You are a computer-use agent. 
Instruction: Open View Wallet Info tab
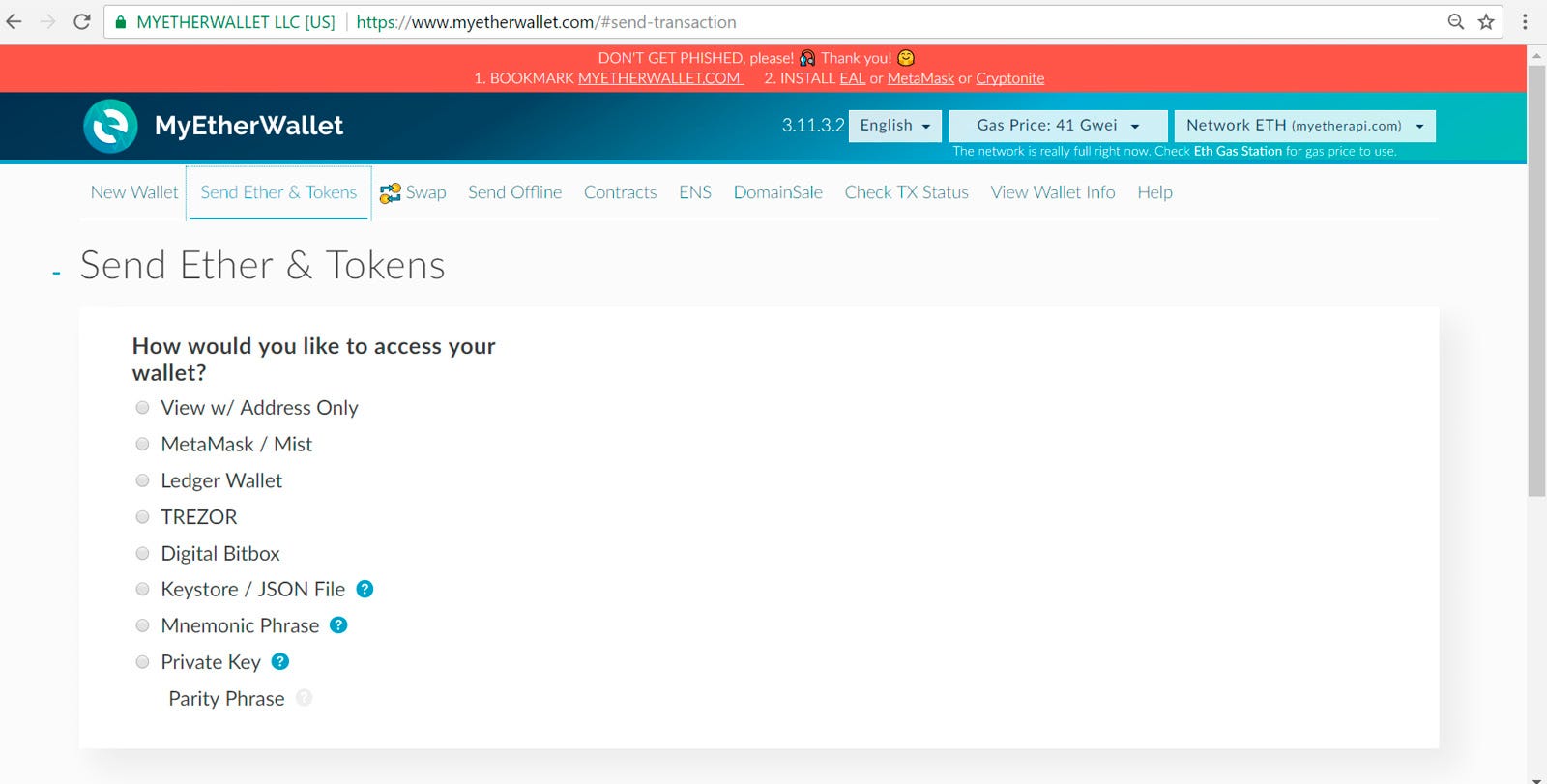coord(1053,192)
